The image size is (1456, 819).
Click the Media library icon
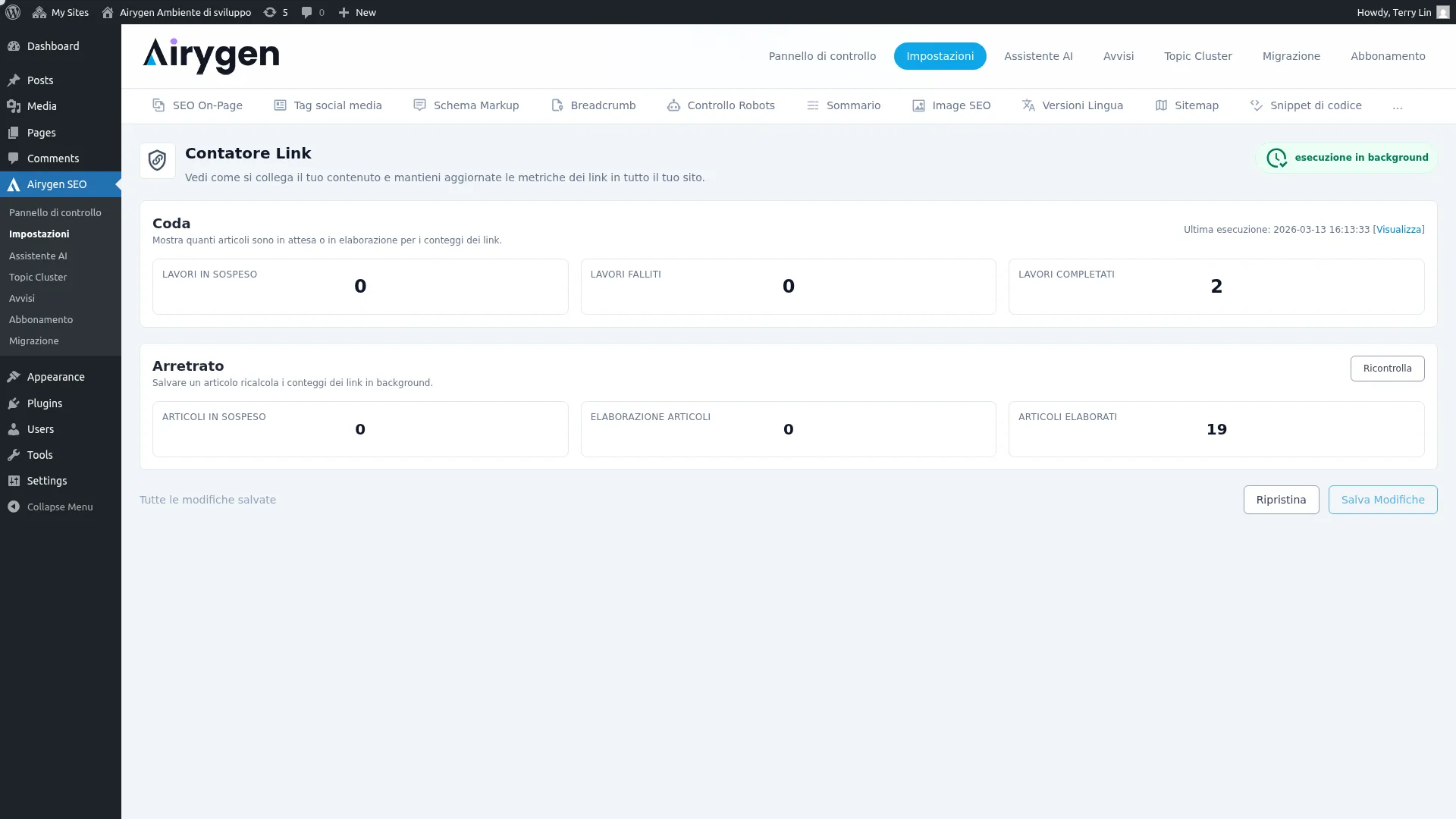pos(14,106)
